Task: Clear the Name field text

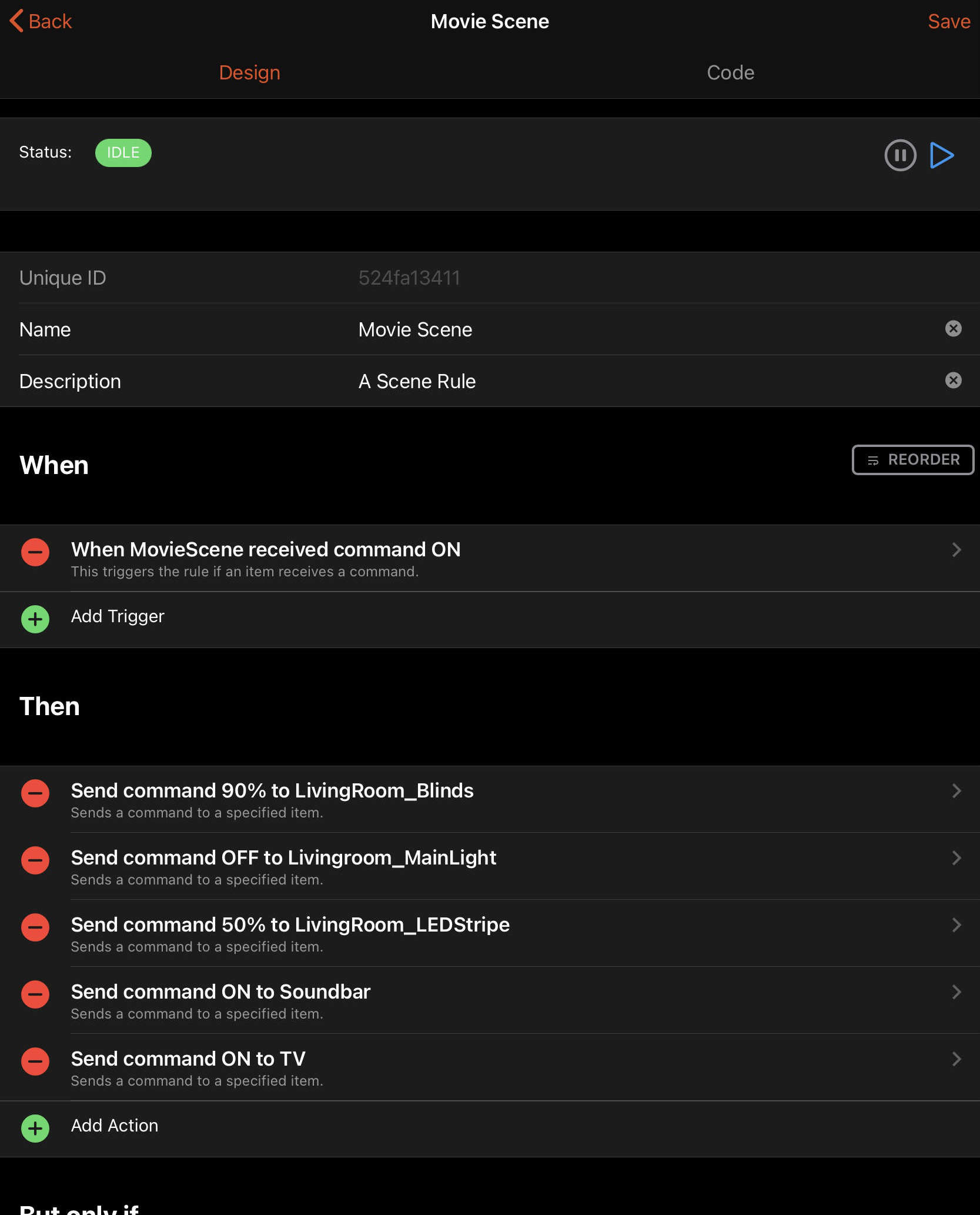Action: (953, 329)
